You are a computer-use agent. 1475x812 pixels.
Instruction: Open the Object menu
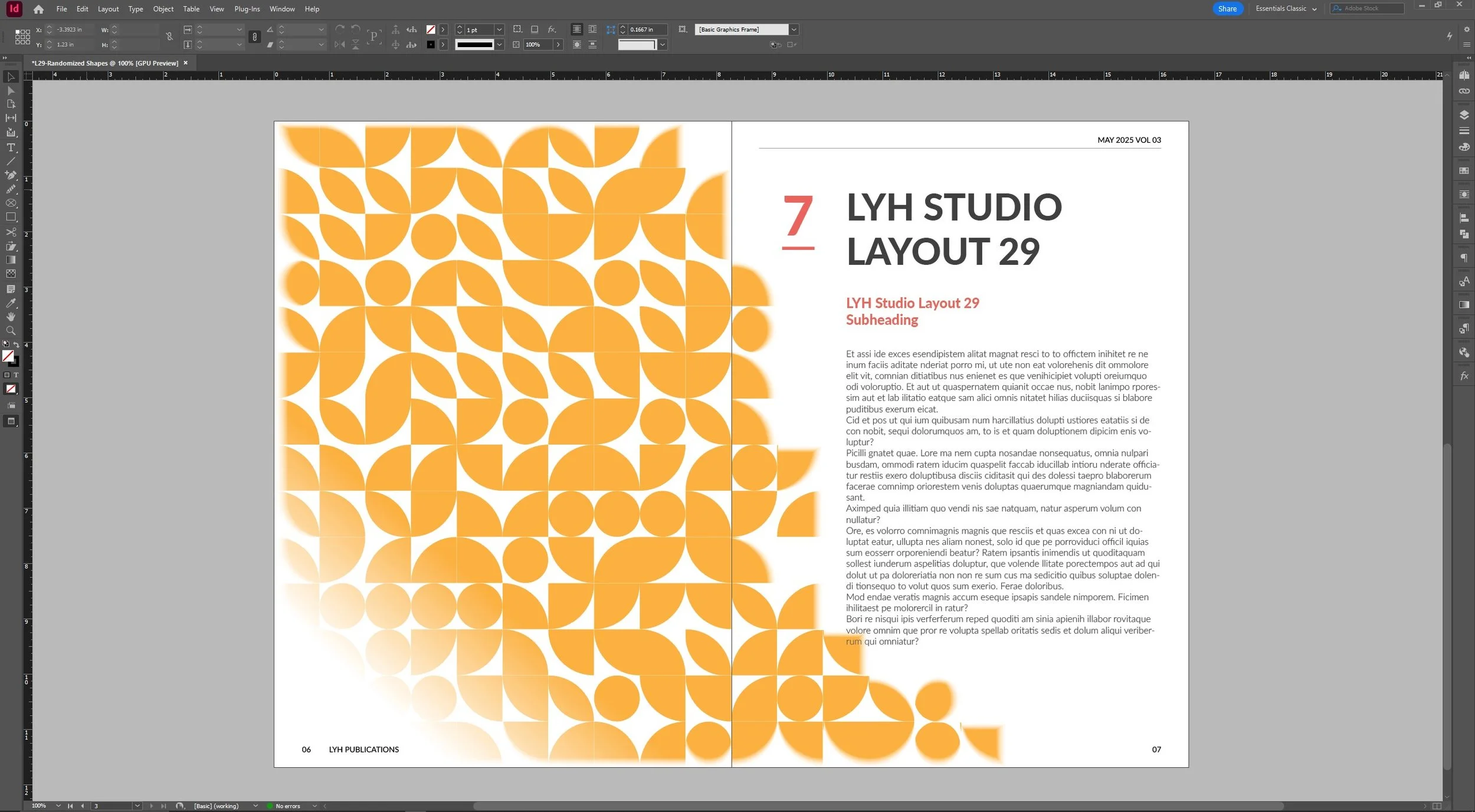click(x=163, y=9)
